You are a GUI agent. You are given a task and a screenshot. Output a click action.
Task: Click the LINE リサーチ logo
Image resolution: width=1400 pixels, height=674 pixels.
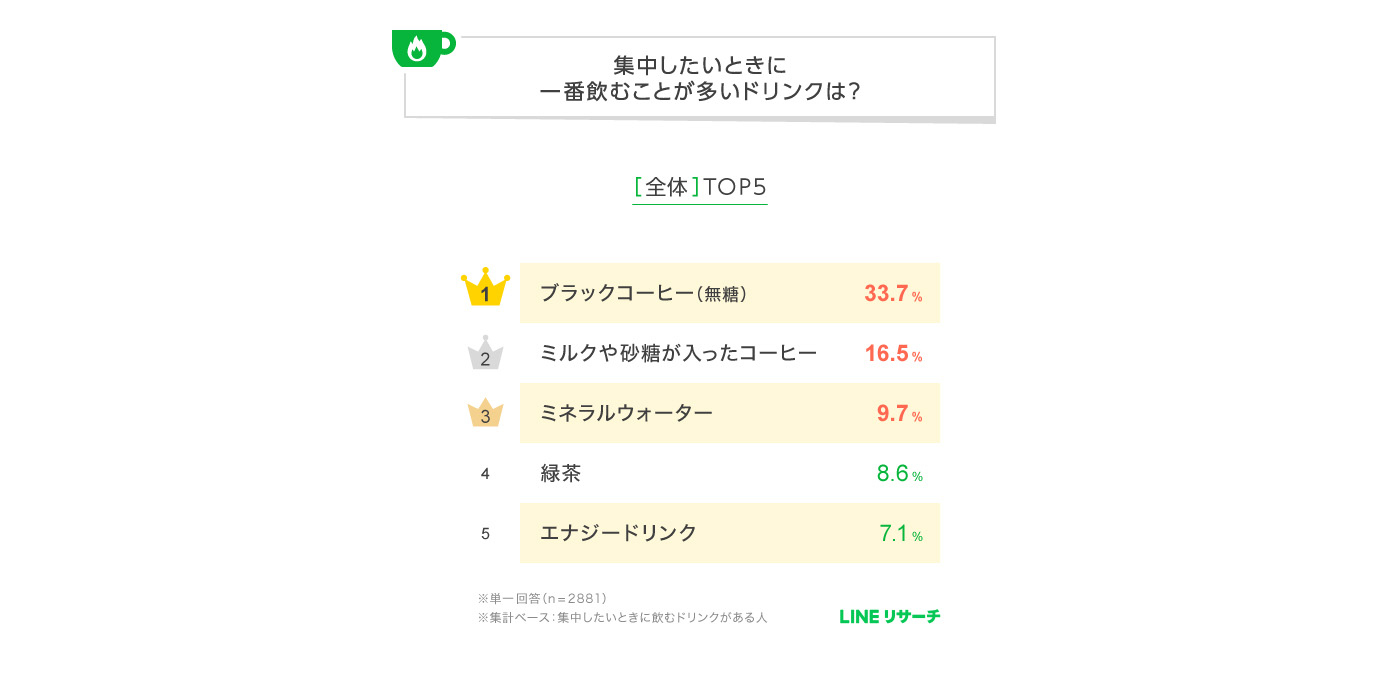(x=889, y=617)
